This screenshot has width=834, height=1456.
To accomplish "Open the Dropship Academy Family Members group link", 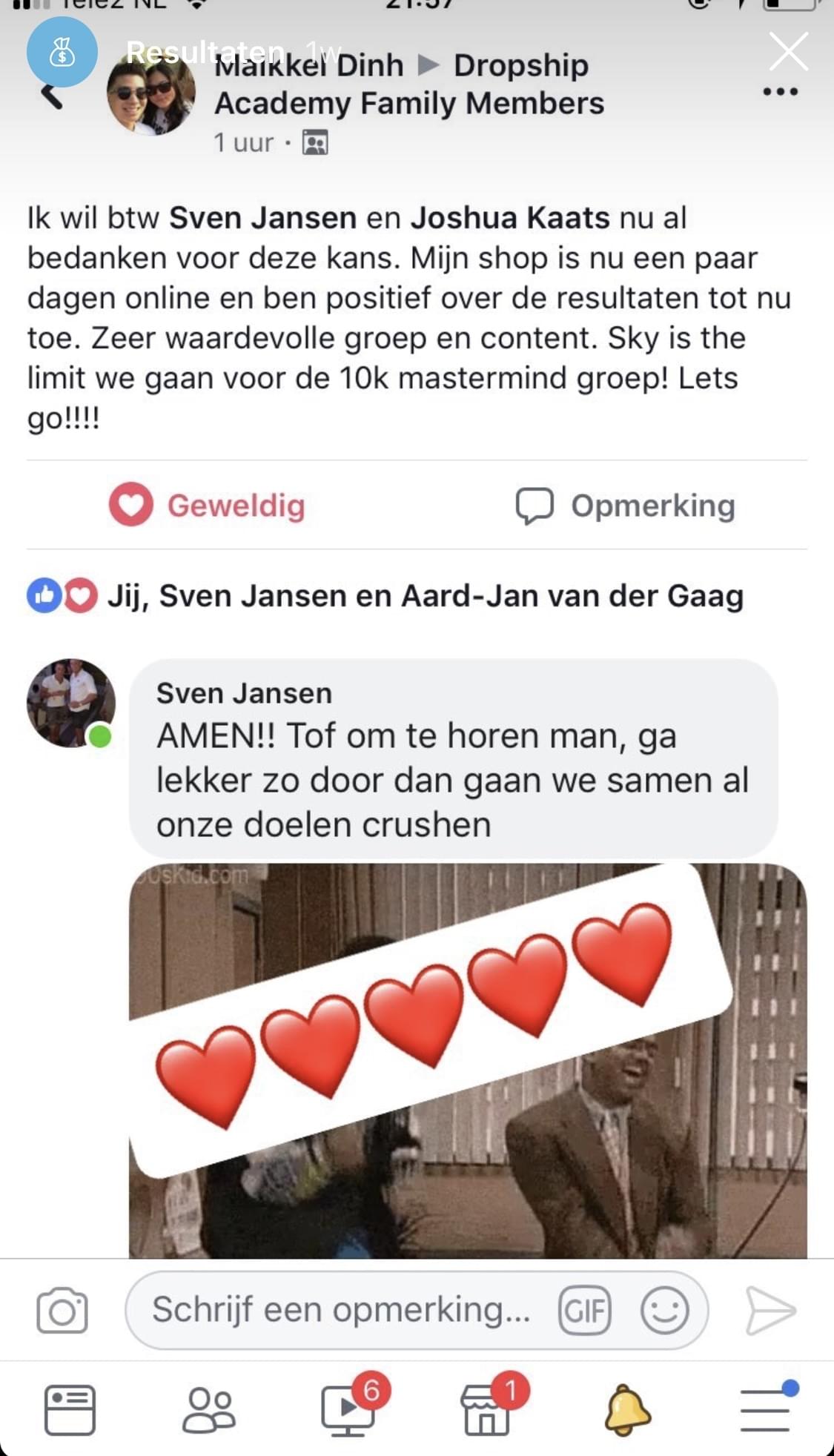I will pyautogui.click(x=409, y=84).
